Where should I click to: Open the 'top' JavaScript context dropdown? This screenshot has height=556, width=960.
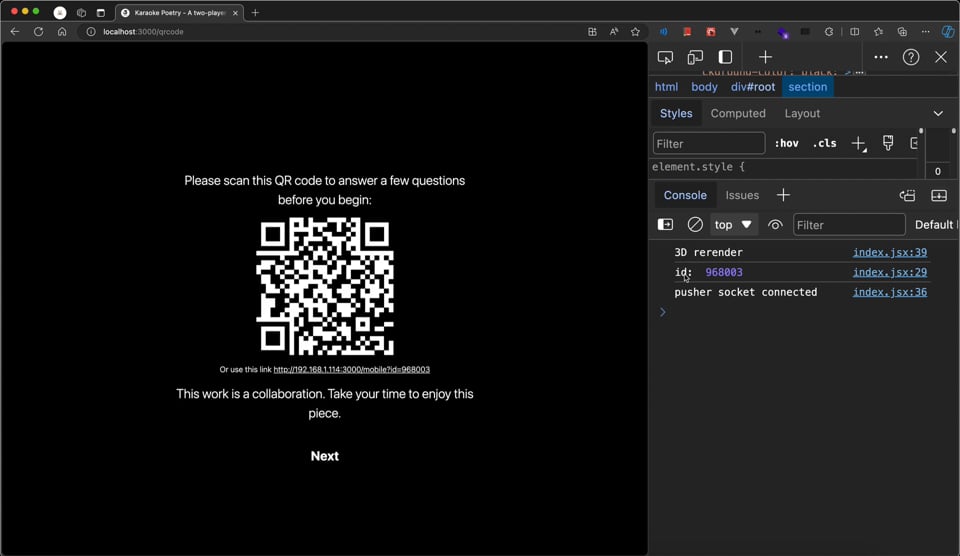pyautogui.click(x=733, y=225)
